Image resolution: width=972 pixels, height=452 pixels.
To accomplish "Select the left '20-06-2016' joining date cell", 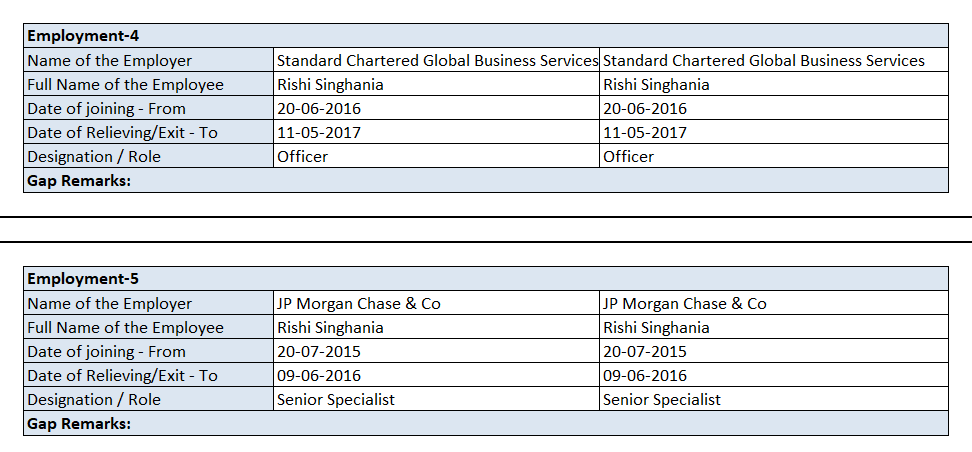I will (319, 108).
